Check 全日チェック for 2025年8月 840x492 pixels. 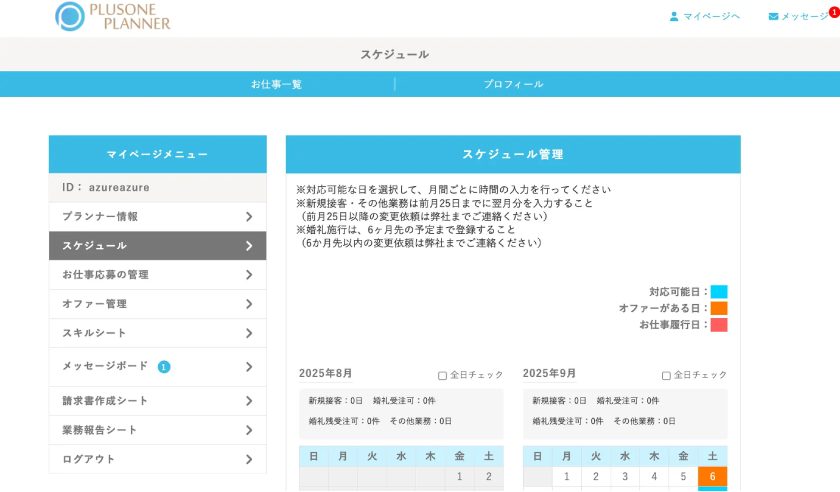[x=443, y=375]
